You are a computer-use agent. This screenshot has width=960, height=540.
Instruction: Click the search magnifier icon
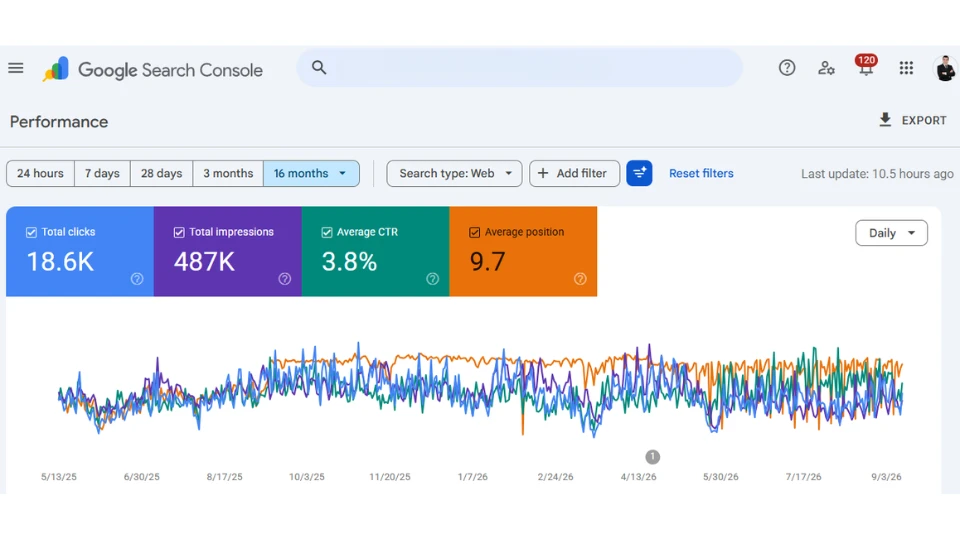point(318,67)
